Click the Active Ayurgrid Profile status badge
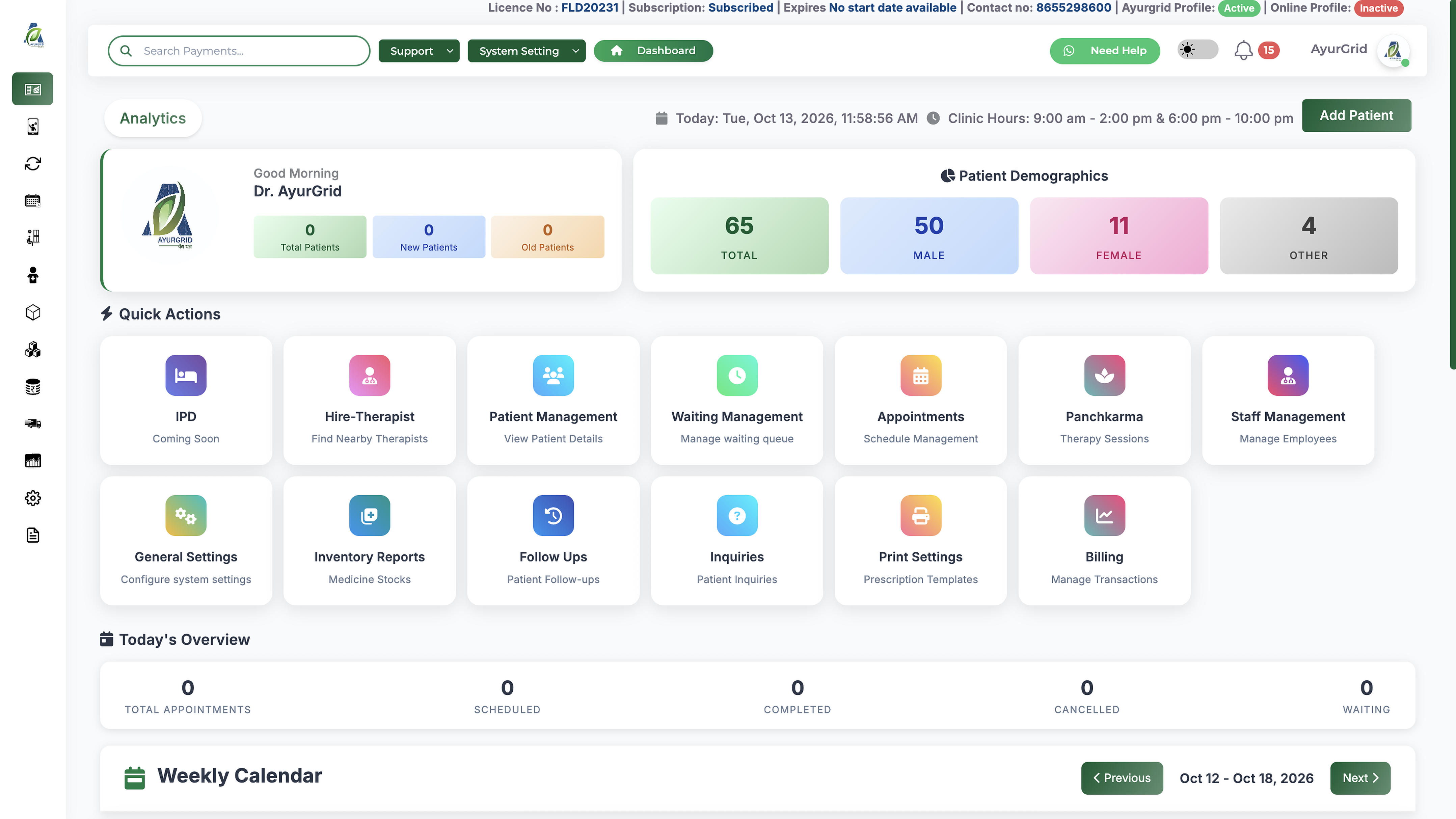1456x819 pixels. pyautogui.click(x=1239, y=8)
